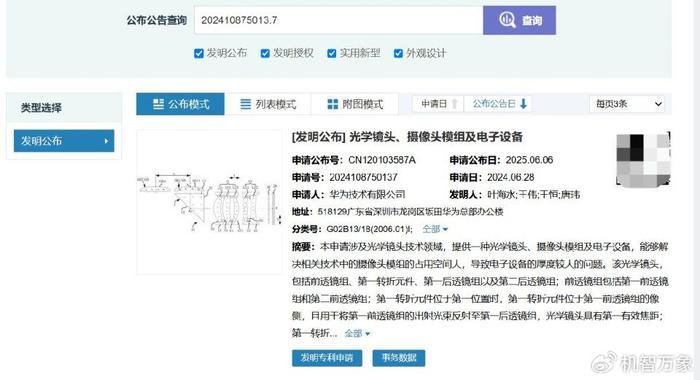This screenshot has height=380, width=700.
Task: Click the 列表模式 list lines icon
Action: [246, 104]
